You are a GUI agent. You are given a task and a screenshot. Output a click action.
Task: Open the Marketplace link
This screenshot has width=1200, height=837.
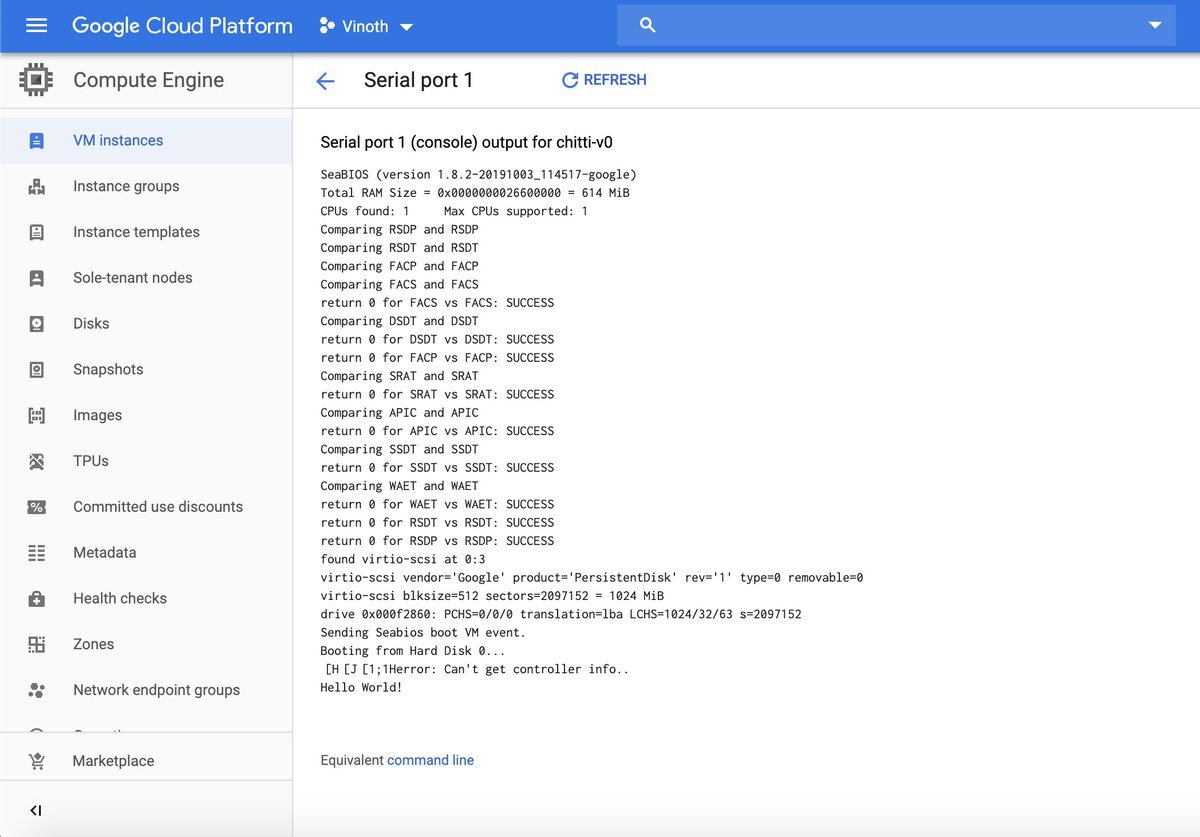[x=113, y=761]
